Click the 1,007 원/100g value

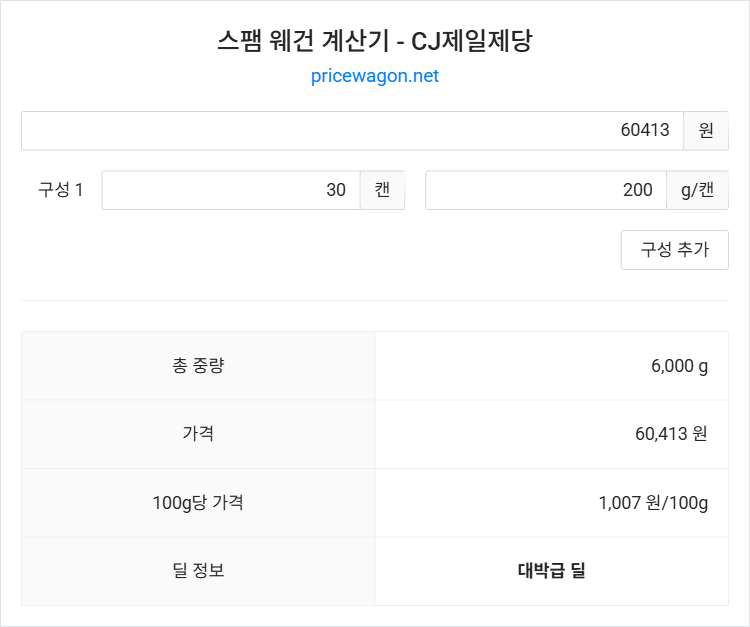tap(653, 503)
